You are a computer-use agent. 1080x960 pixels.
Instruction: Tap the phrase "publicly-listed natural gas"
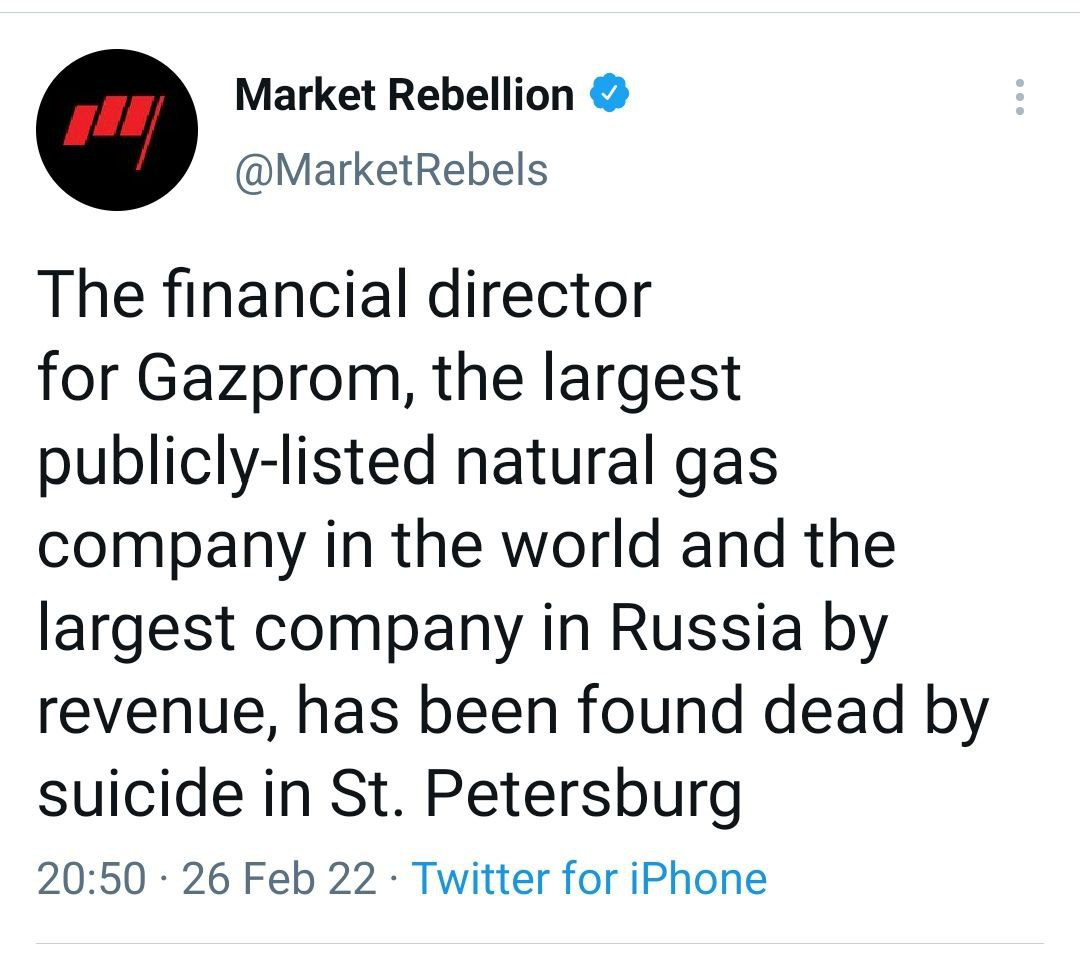point(408,461)
